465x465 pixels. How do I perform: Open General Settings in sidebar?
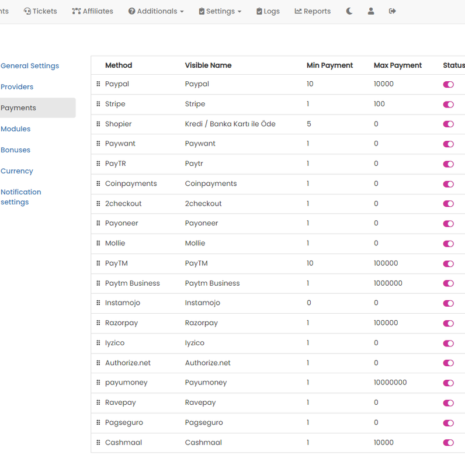(x=30, y=66)
